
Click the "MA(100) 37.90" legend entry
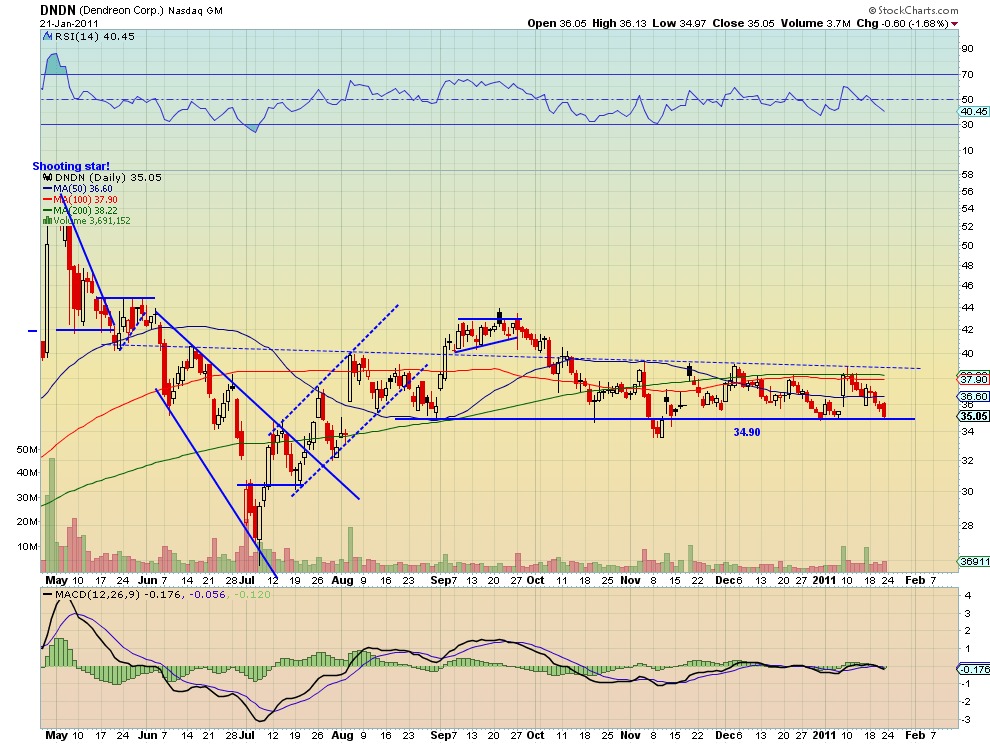coord(85,200)
